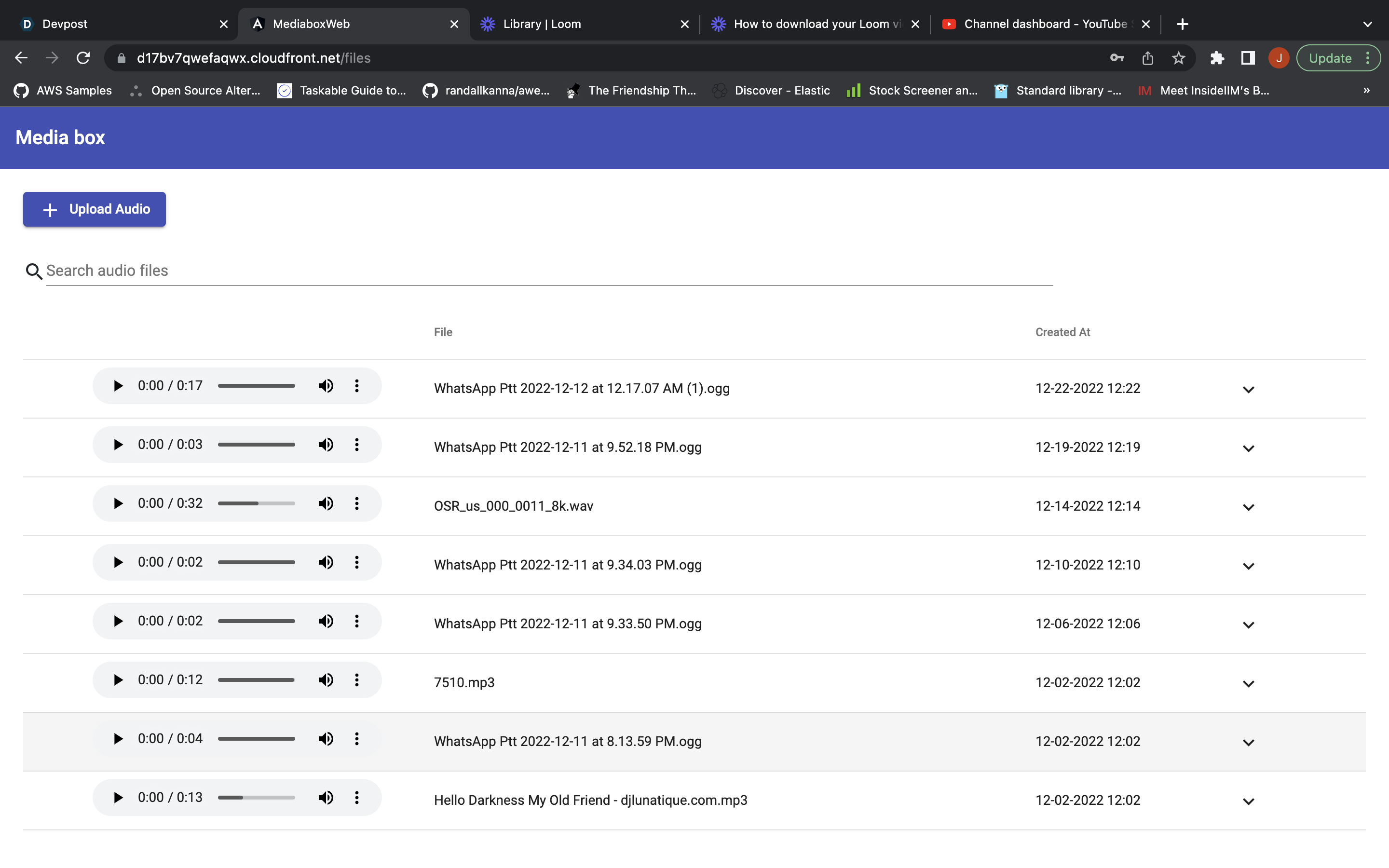Open AWS Samples bookmark
Screen dimensions: 1389x868
(63, 91)
